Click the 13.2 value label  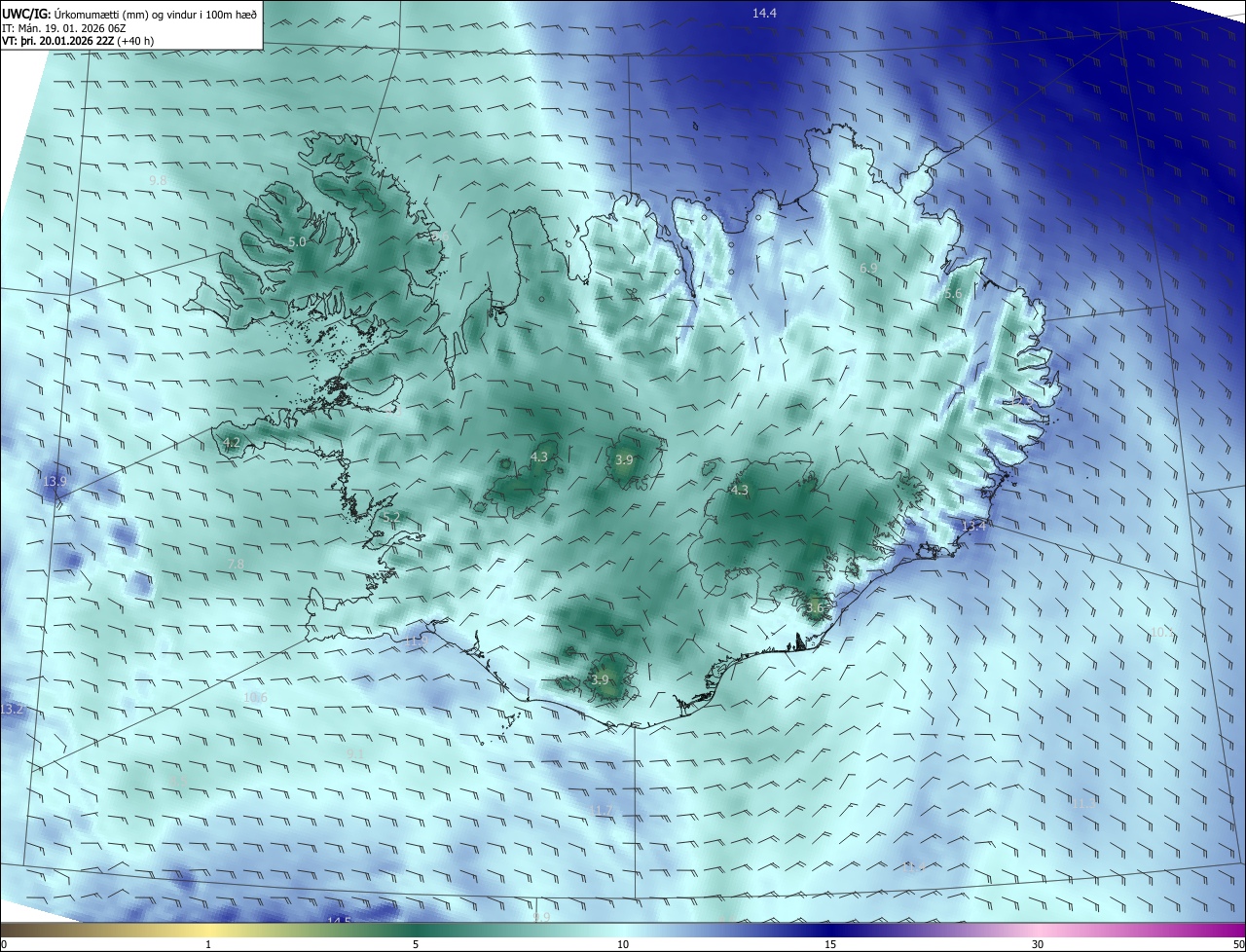point(12,711)
